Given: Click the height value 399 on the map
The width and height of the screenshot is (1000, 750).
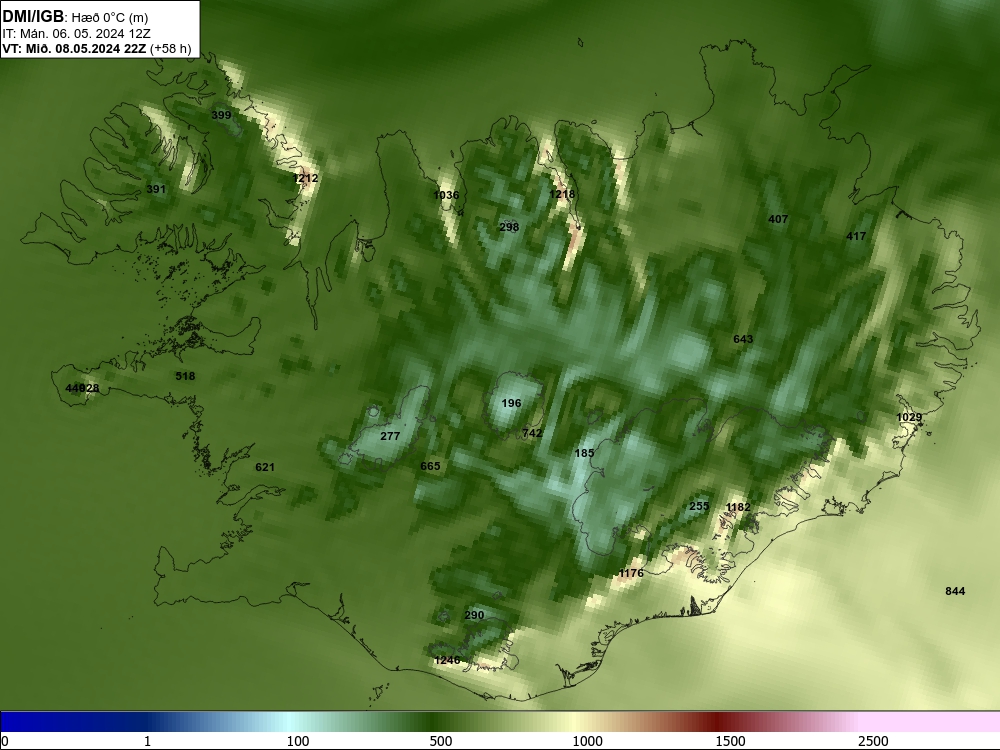Looking at the screenshot, I should pos(221,115).
